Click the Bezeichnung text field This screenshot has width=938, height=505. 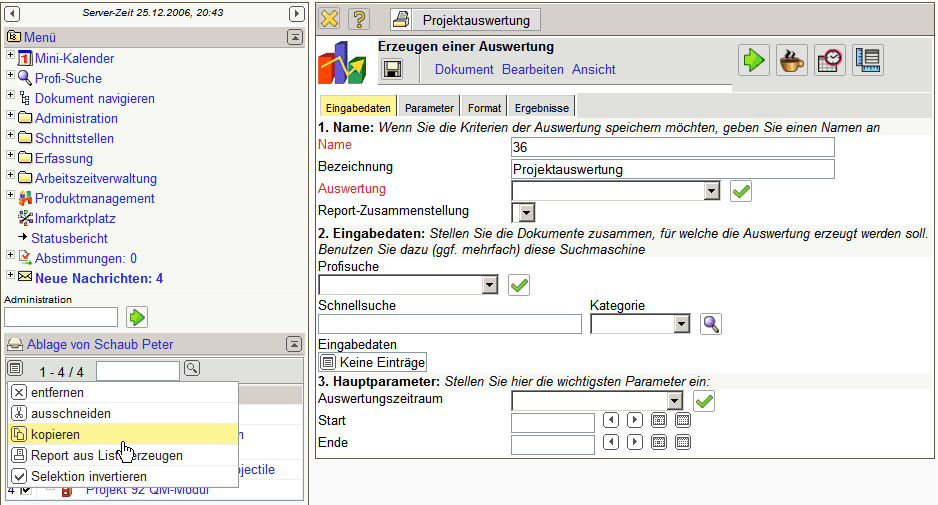[672, 169]
